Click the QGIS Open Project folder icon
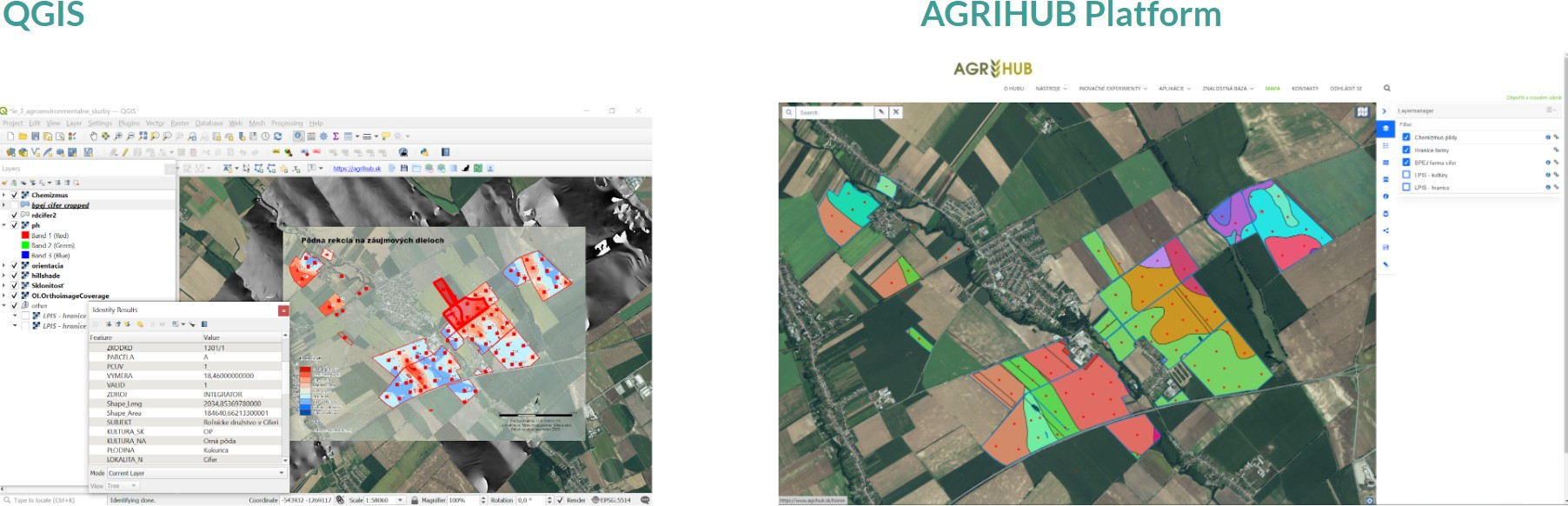The image size is (1568, 506). click(x=23, y=136)
